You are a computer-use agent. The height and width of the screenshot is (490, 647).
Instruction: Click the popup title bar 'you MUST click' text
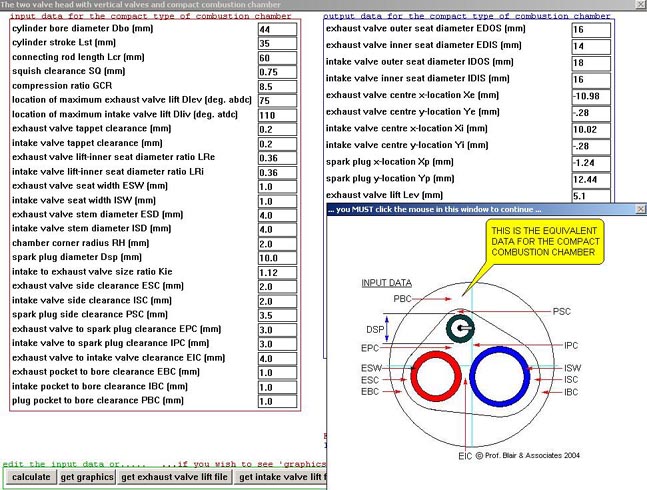pos(435,210)
